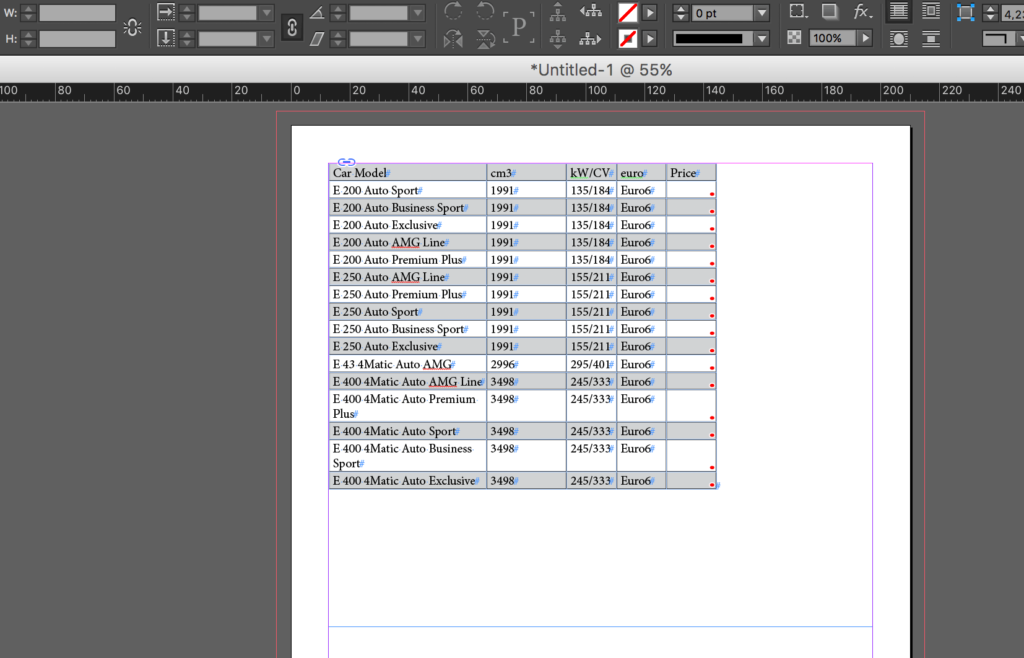Click the Select Next Object icon
Screen dimensions: 1024x658
[x=590, y=39]
